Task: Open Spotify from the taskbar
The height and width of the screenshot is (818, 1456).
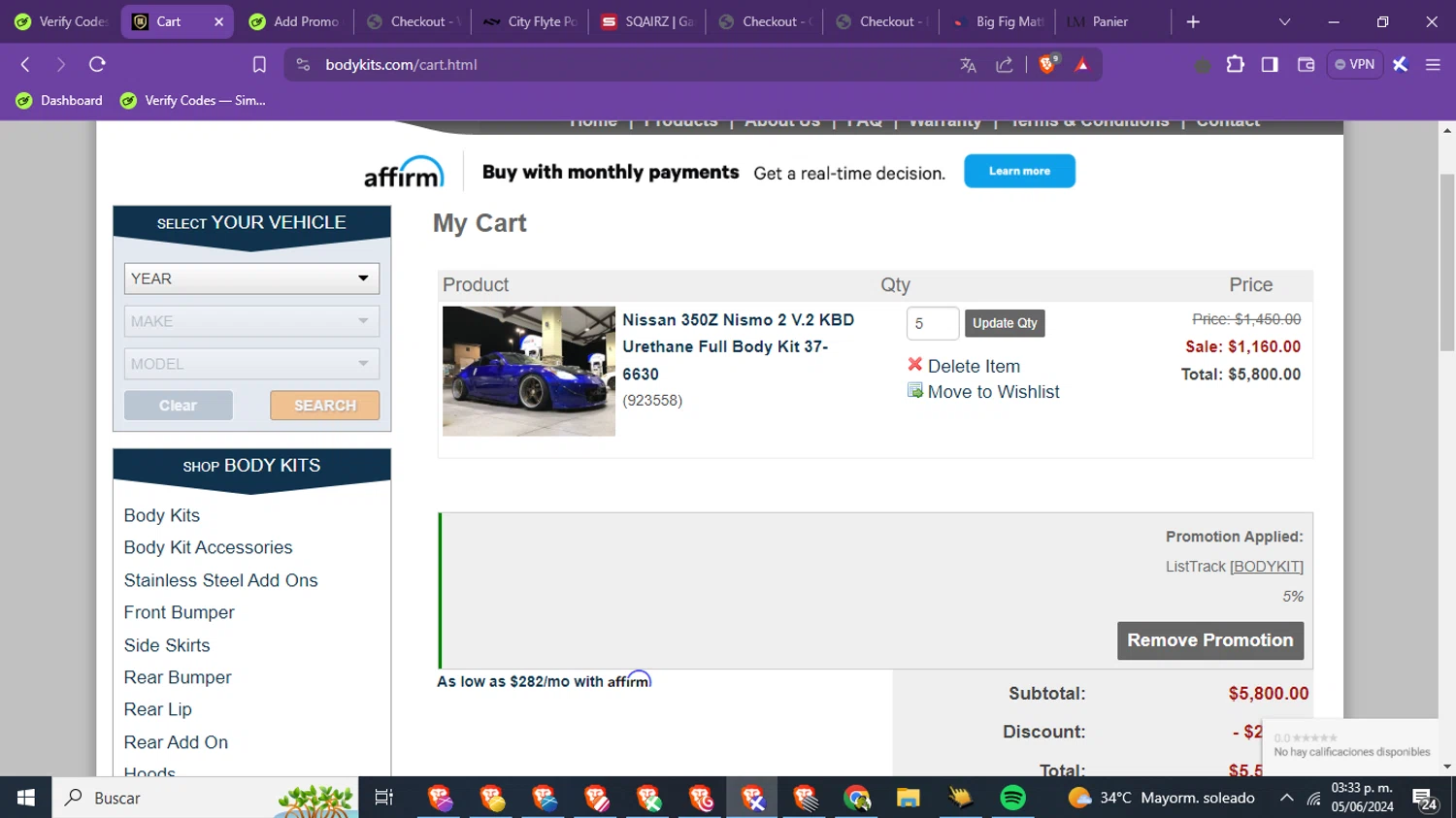Action: (1012, 798)
